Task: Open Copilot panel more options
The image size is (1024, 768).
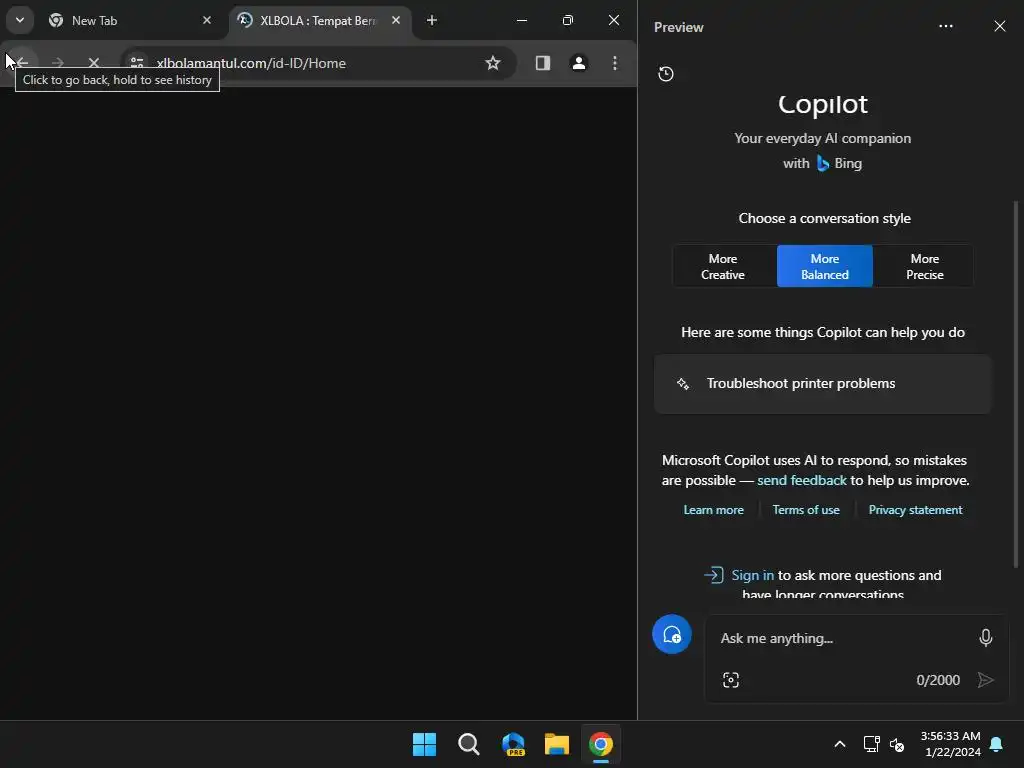Action: coord(946,26)
